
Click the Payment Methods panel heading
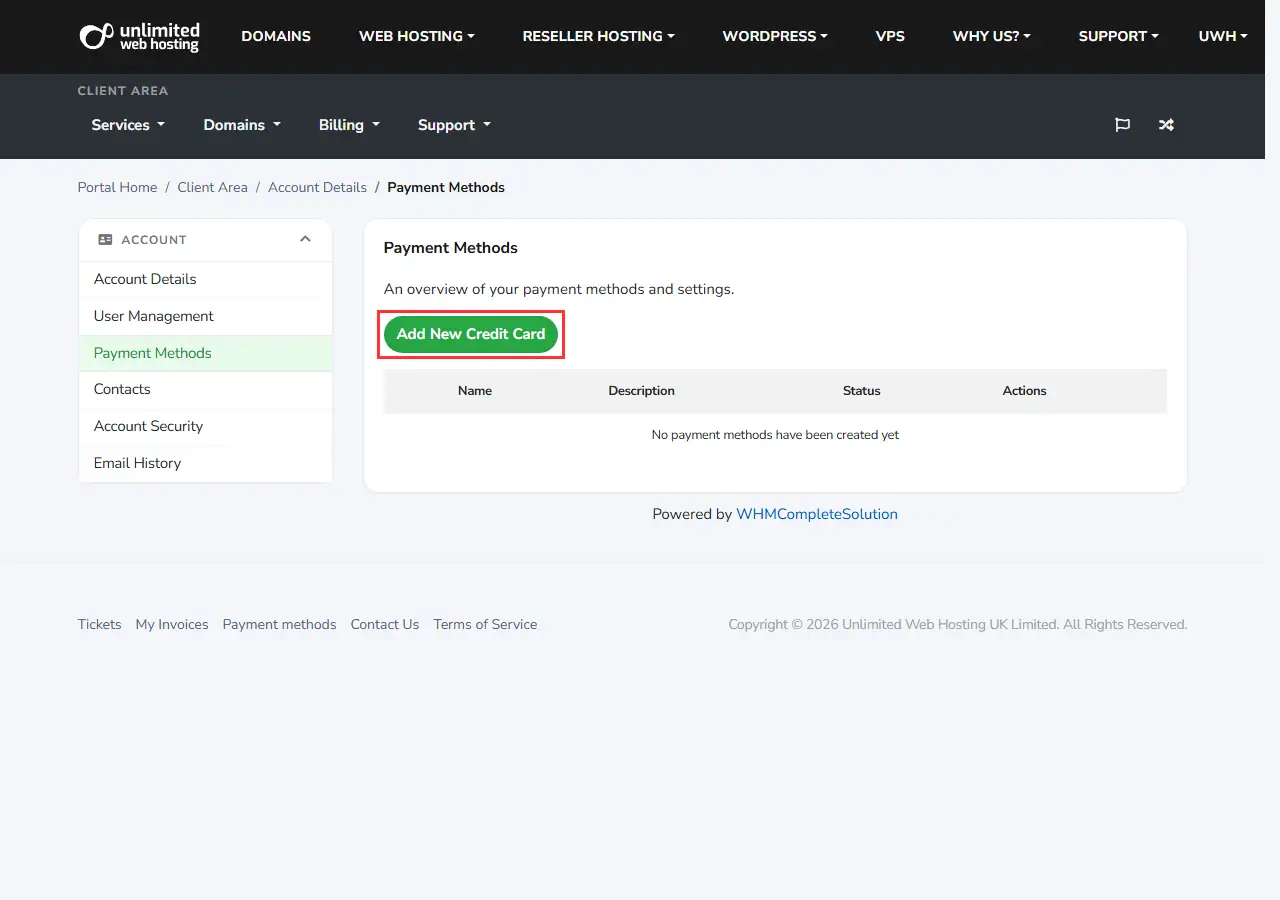[x=451, y=248]
